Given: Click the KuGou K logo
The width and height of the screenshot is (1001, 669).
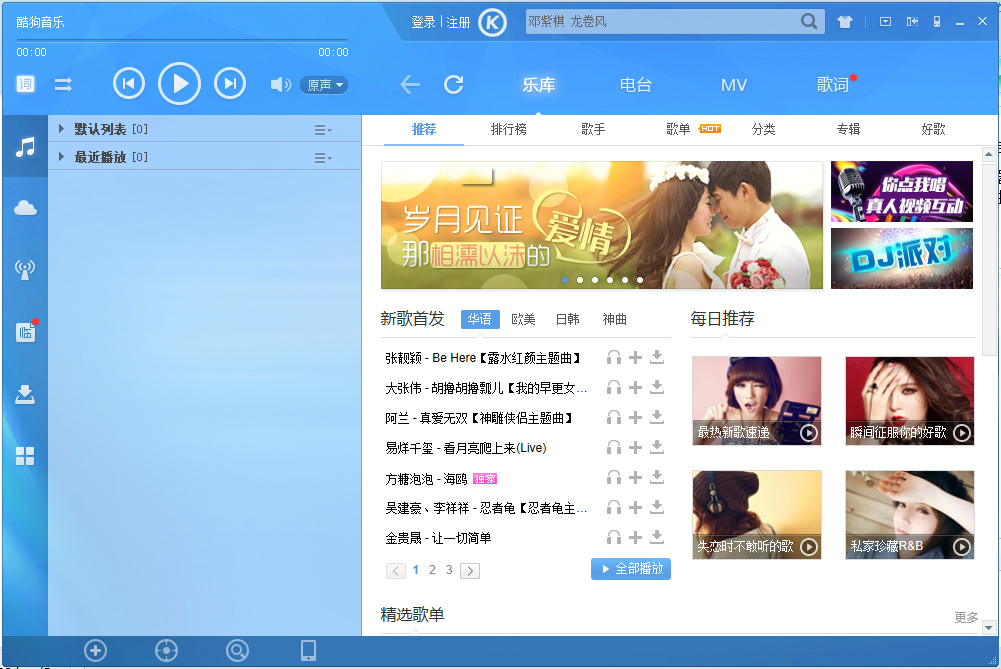Looking at the screenshot, I should point(492,23).
